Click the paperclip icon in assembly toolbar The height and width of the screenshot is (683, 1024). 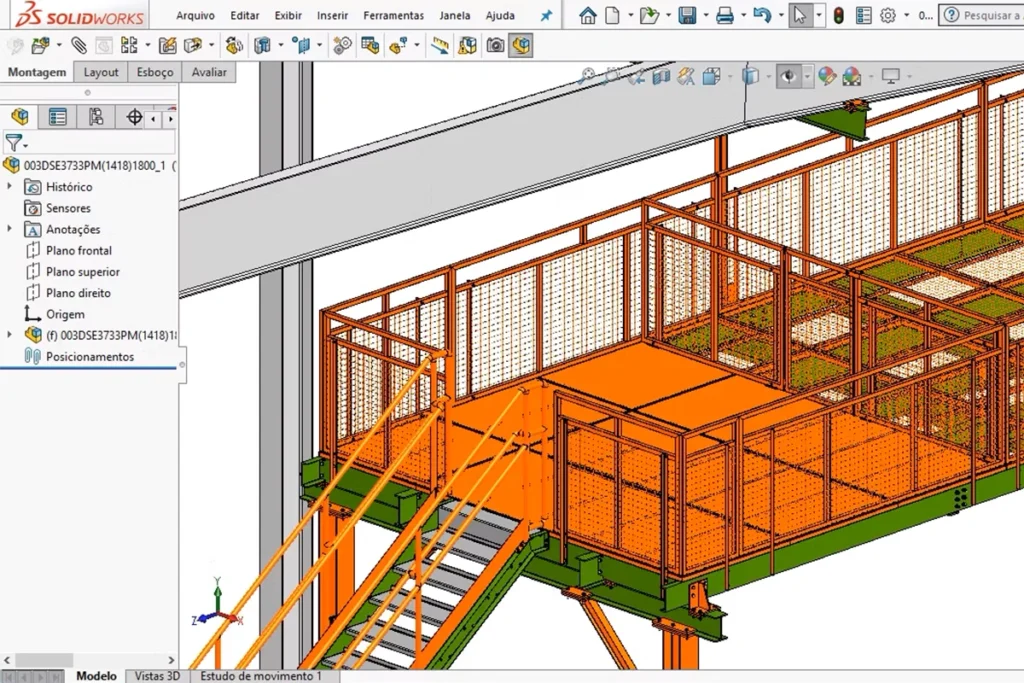[x=79, y=45]
